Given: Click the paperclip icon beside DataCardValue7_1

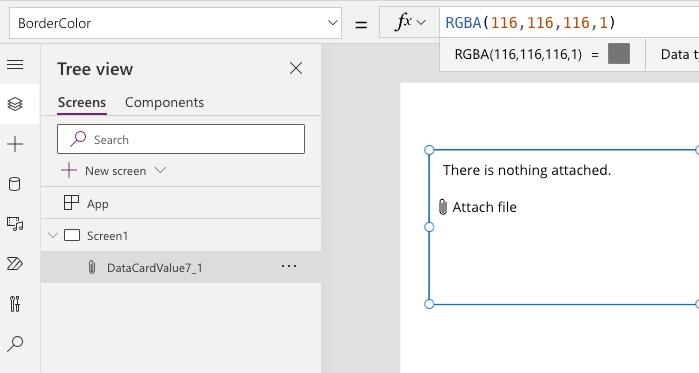Looking at the screenshot, I should coord(91,267).
